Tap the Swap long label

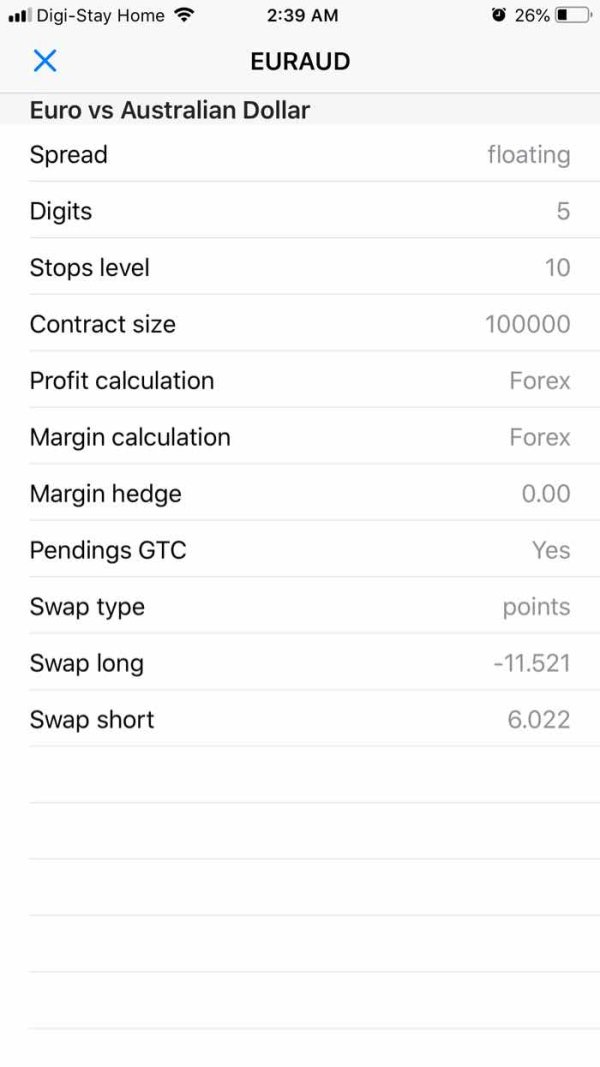[86, 663]
